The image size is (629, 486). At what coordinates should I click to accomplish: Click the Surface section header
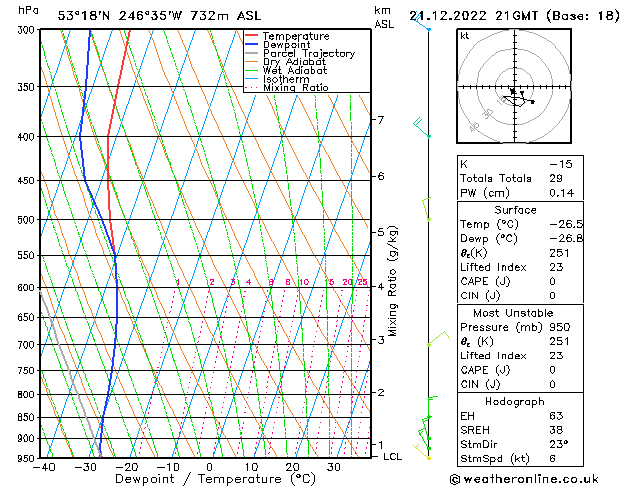pos(515,210)
